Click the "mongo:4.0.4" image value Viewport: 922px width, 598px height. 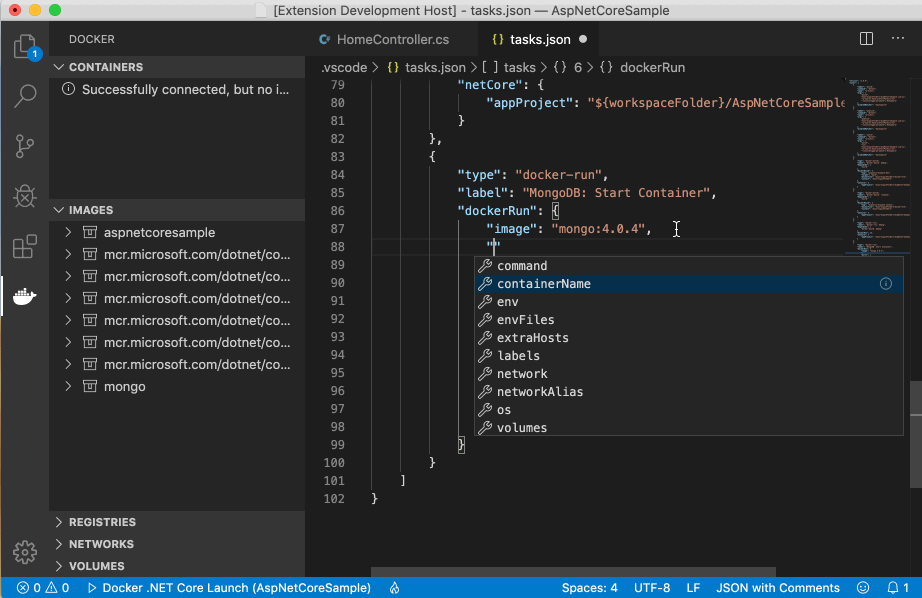[598, 229]
